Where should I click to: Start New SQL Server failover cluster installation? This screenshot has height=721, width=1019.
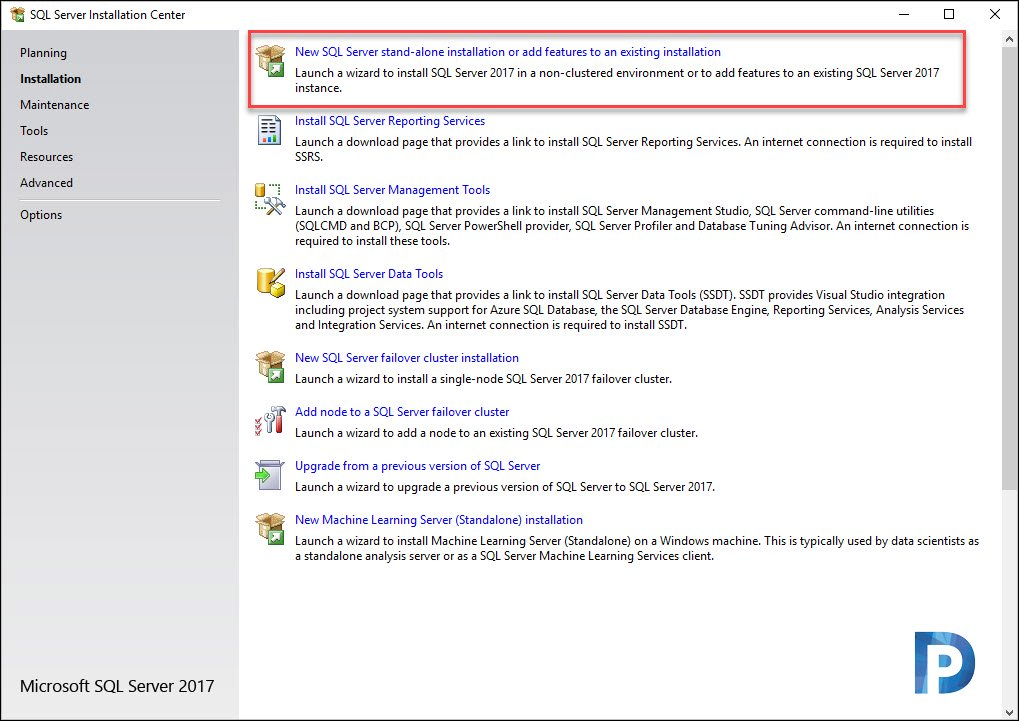click(407, 358)
